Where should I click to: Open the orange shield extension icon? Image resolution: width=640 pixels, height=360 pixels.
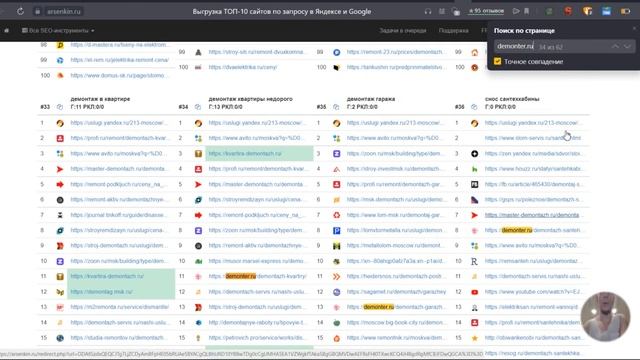pyautogui.click(x=587, y=11)
